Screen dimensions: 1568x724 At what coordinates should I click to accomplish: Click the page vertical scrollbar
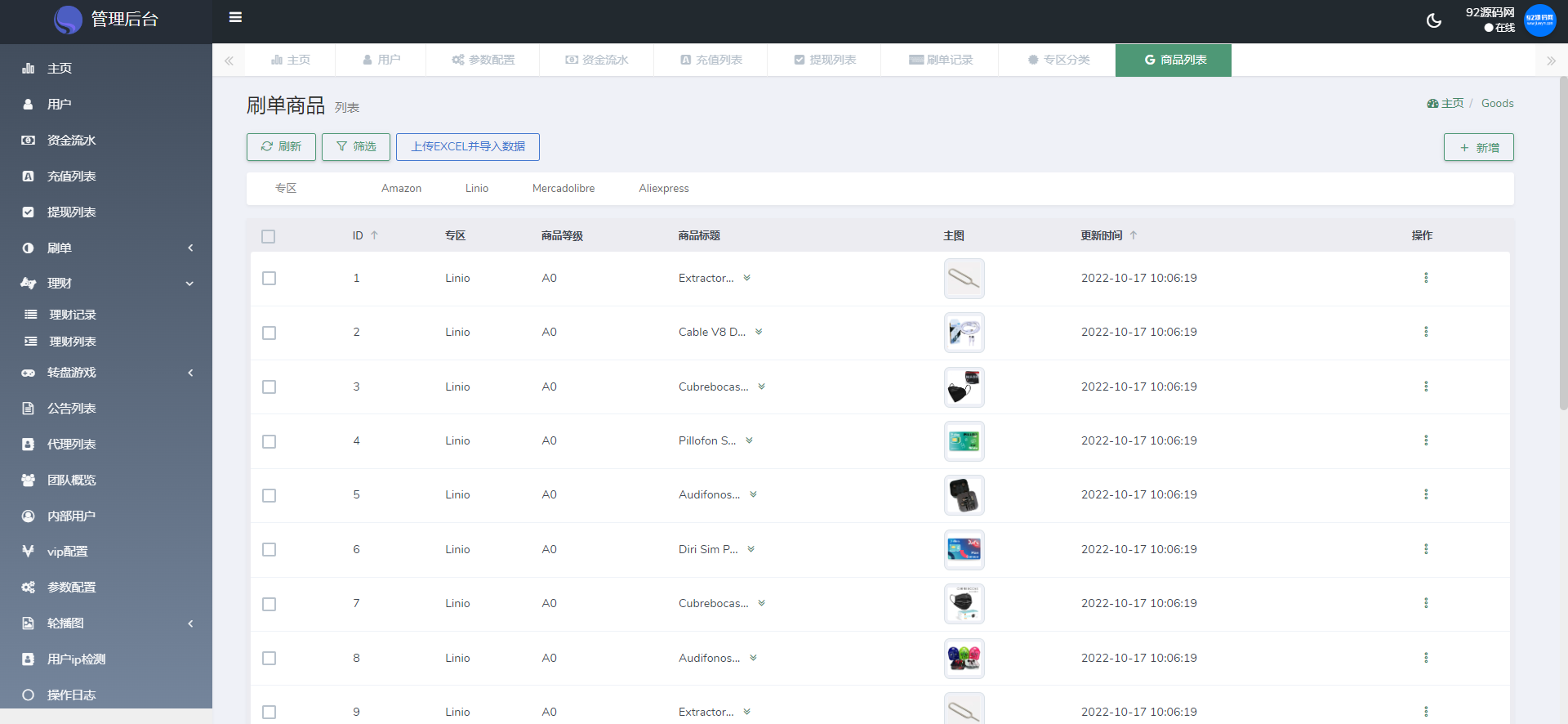click(x=1563, y=243)
